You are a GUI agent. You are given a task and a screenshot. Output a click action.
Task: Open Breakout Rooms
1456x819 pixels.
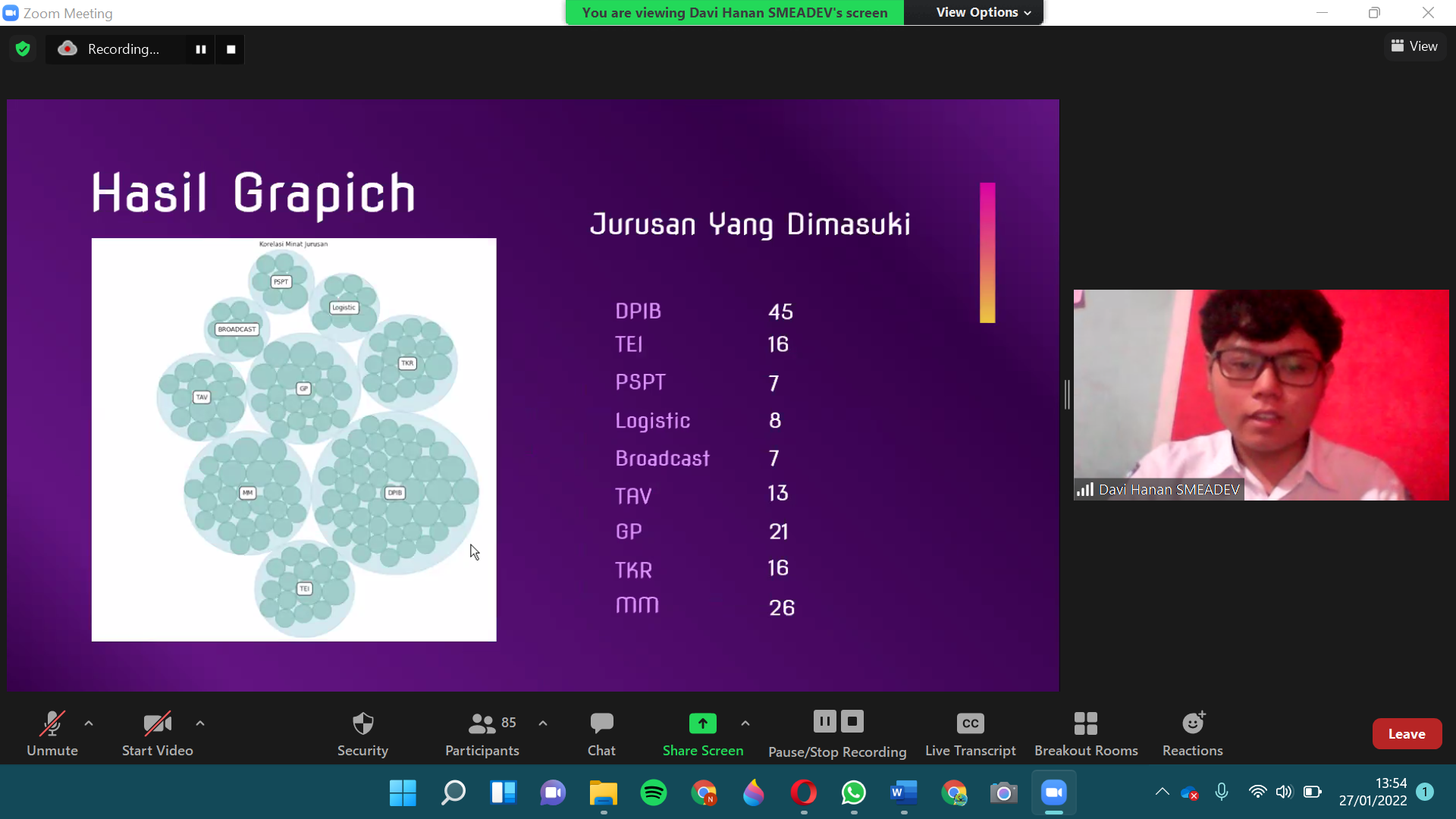tap(1086, 732)
